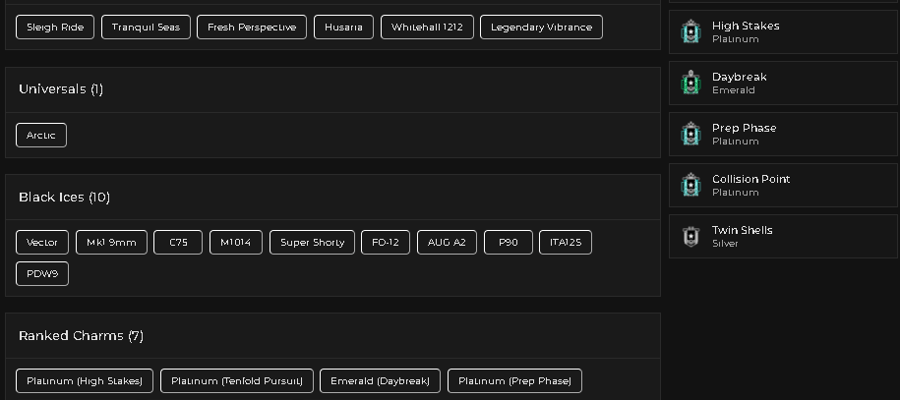The image size is (900, 400).
Task: Click the Prep Phase Platinum rank icon
Action: pyautogui.click(x=690, y=134)
